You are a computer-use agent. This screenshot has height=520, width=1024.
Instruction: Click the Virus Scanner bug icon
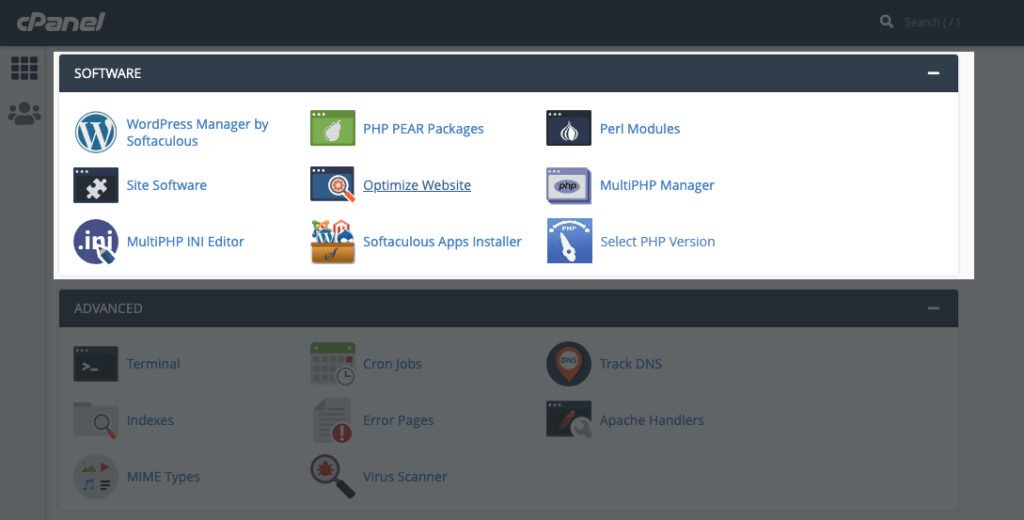332,477
